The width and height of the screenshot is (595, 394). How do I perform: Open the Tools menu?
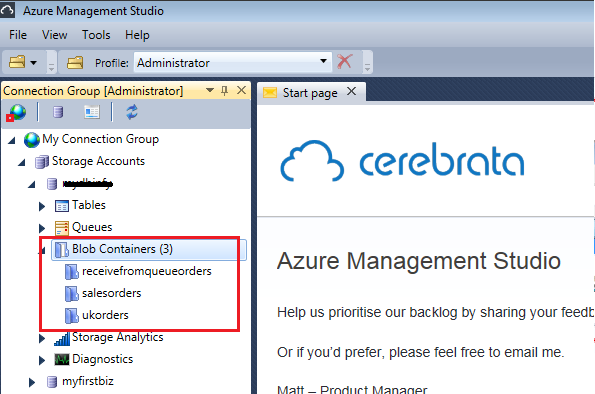[96, 35]
